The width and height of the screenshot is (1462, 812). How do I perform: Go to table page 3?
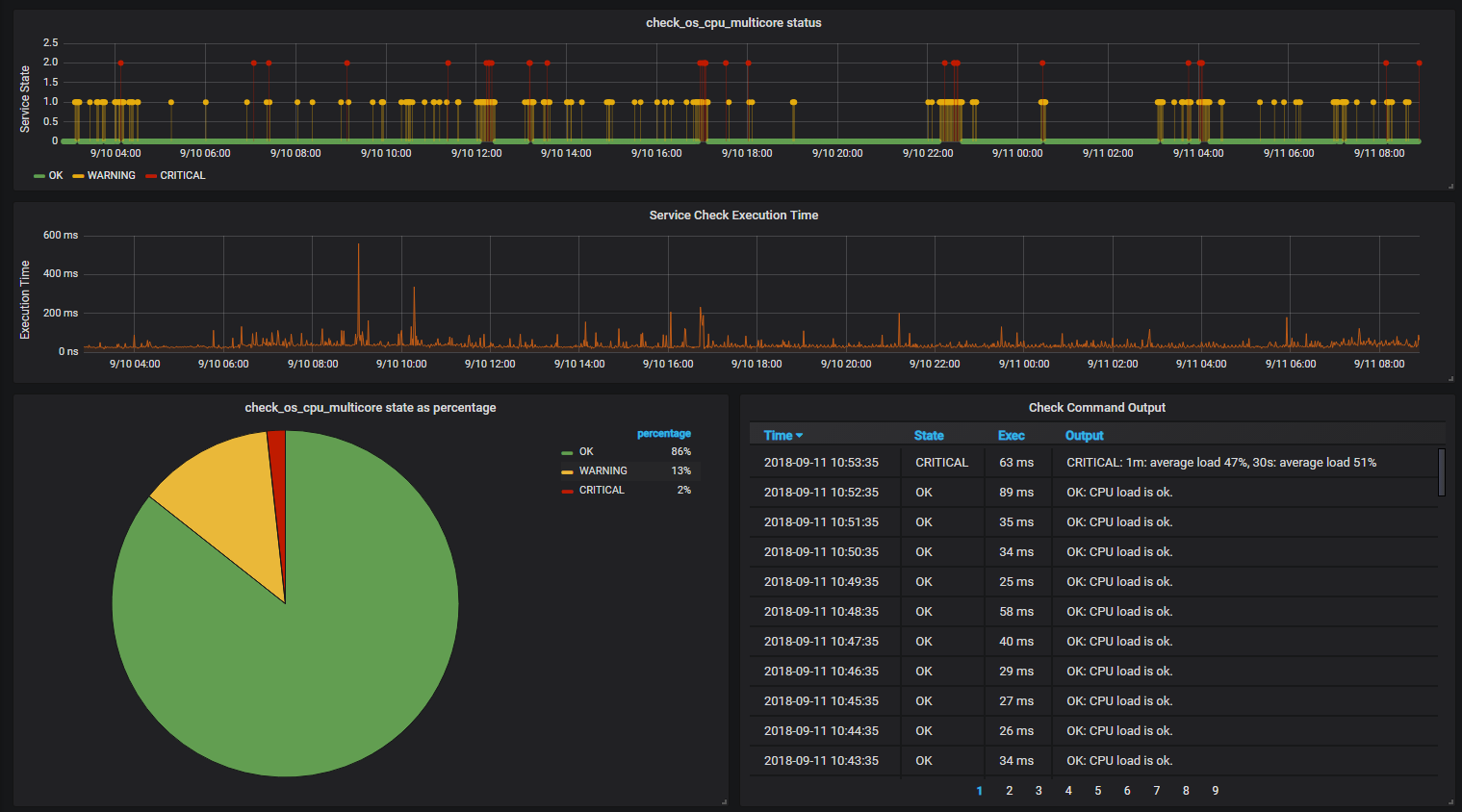click(x=1039, y=790)
